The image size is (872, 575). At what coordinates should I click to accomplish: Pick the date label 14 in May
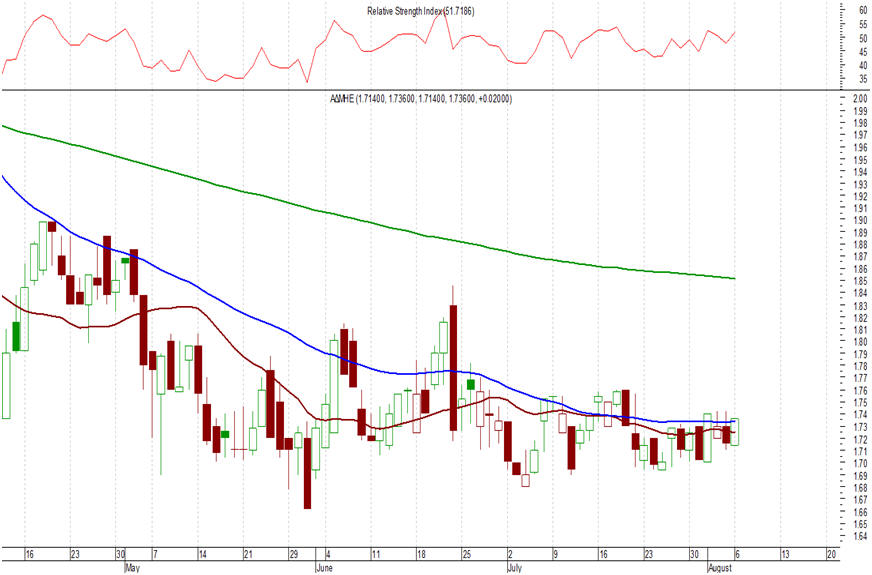pos(203,554)
